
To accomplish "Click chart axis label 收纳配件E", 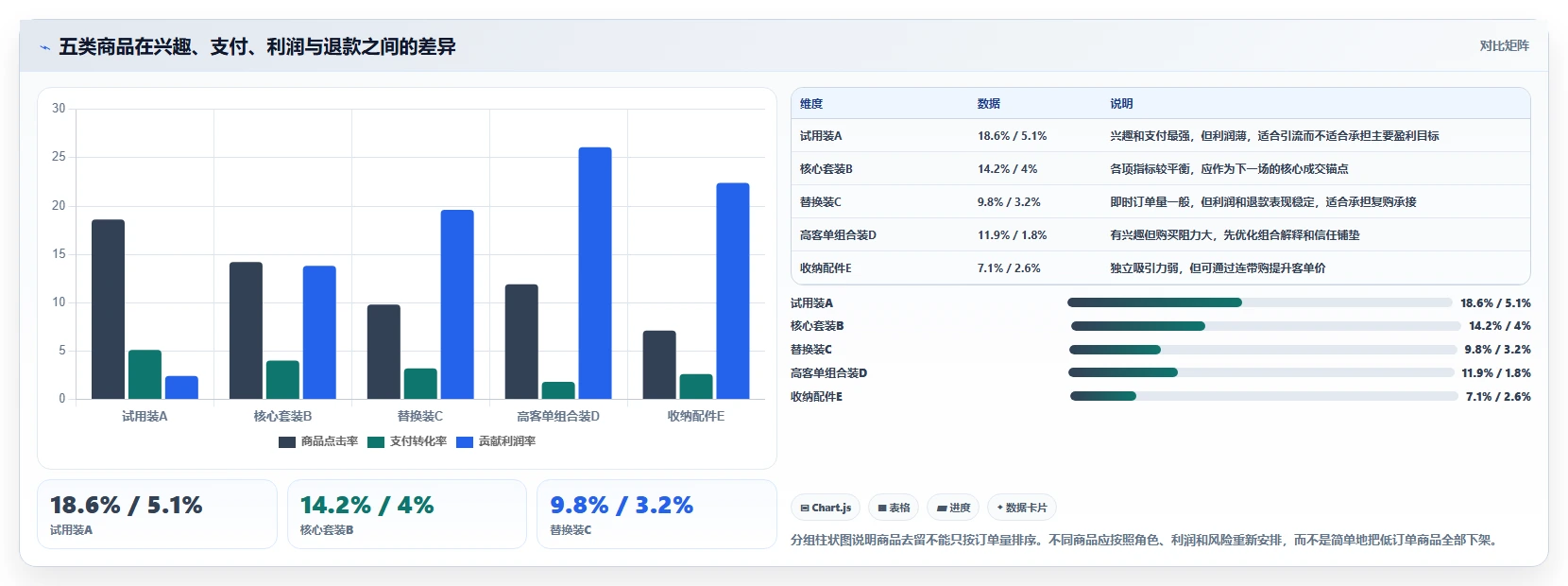I will 696,416.
